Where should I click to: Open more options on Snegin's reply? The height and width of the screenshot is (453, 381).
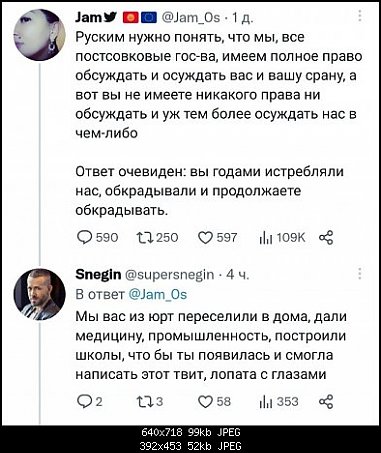tap(360, 273)
